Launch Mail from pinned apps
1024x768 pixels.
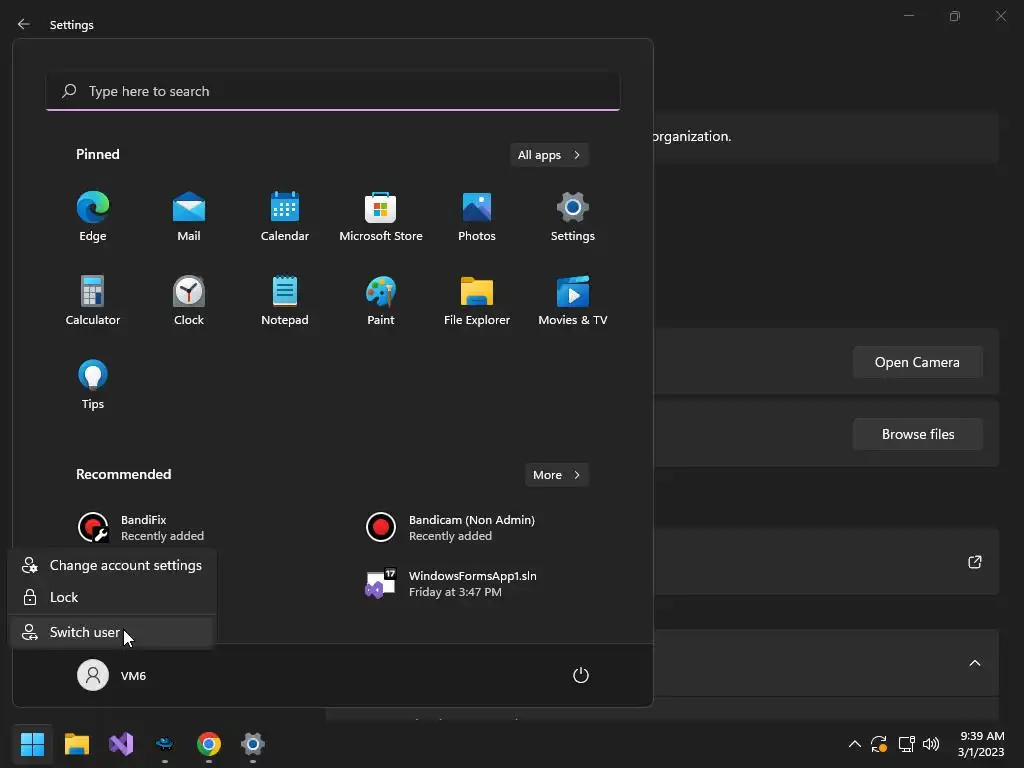pyautogui.click(x=189, y=217)
